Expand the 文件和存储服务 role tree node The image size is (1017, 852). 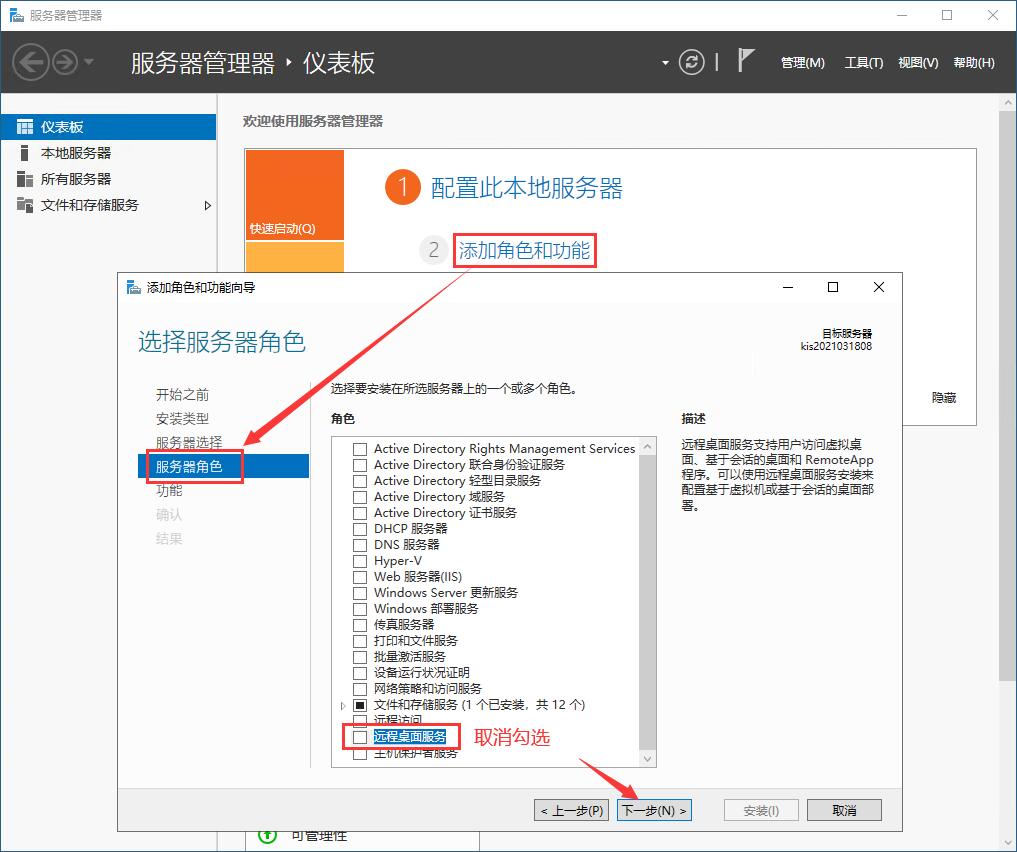(343, 705)
